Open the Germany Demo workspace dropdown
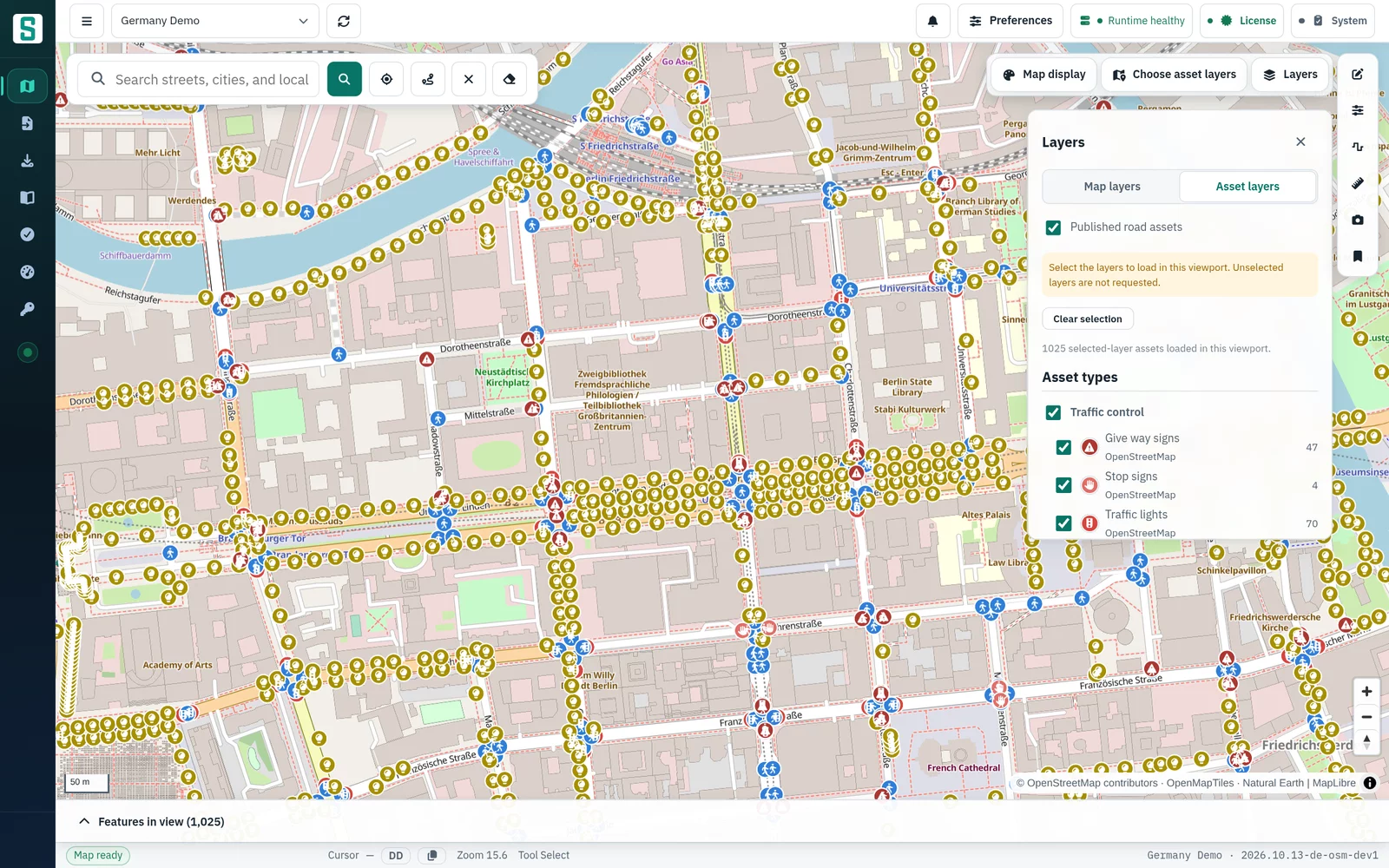This screenshot has width=1389, height=868. 214,21
